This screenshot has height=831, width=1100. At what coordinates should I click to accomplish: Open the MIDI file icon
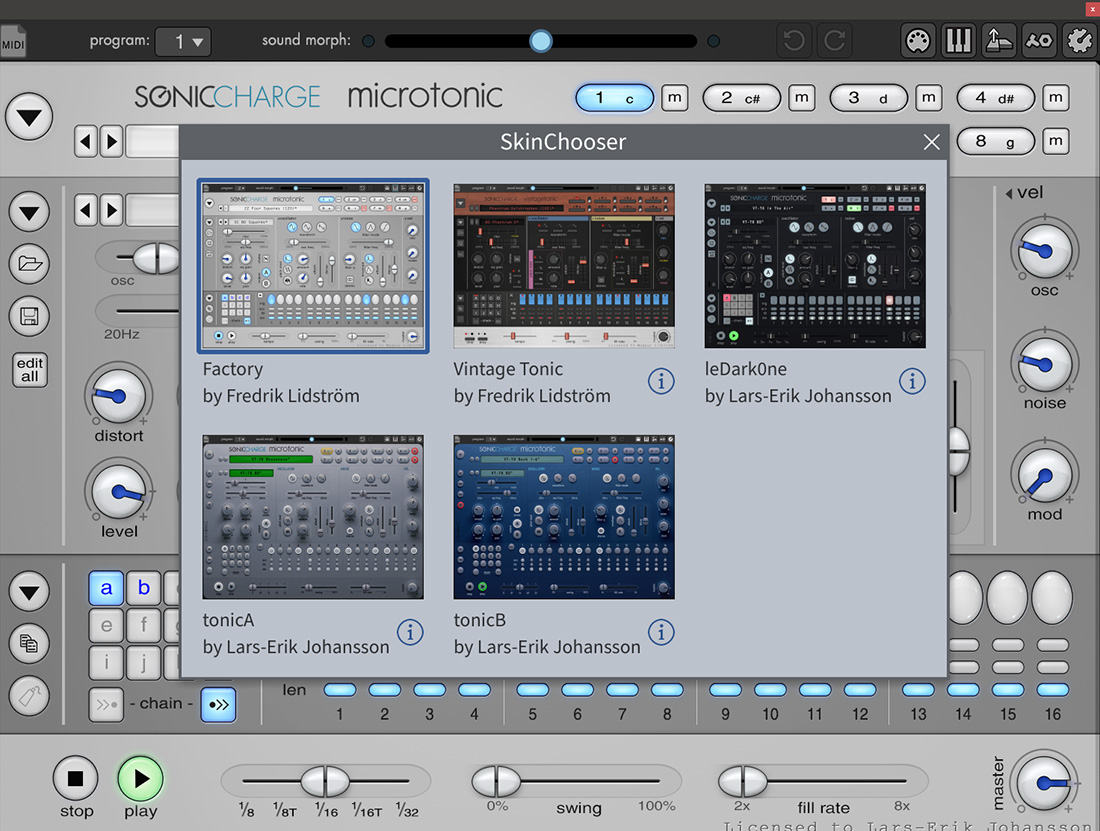click(13, 42)
